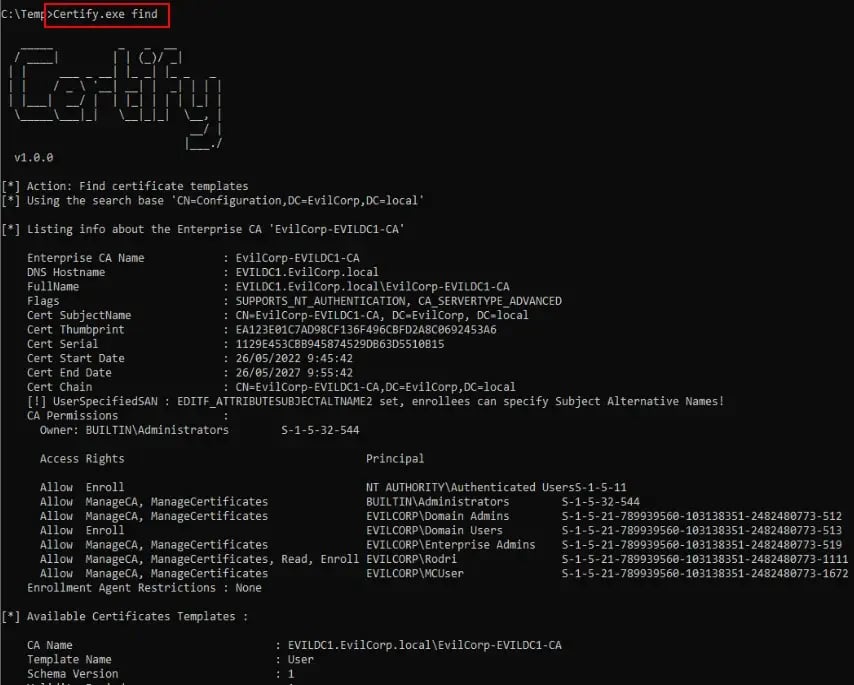Image resolution: width=854 pixels, height=685 pixels.
Task: Select the DNS Hostname value 'EVILDC1.EvilCorp.local'
Action: (307, 272)
